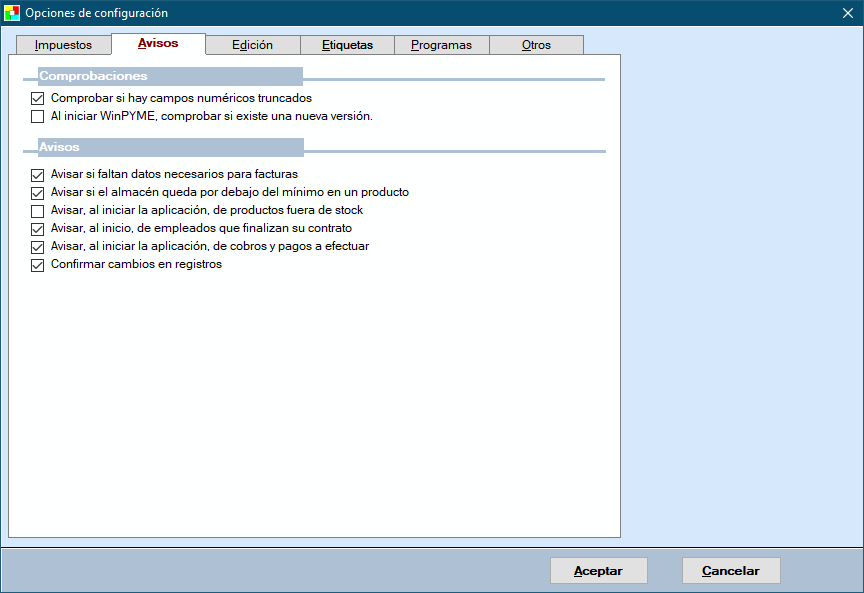Click the Cancelar button
This screenshot has height=593, width=864.
click(731, 571)
